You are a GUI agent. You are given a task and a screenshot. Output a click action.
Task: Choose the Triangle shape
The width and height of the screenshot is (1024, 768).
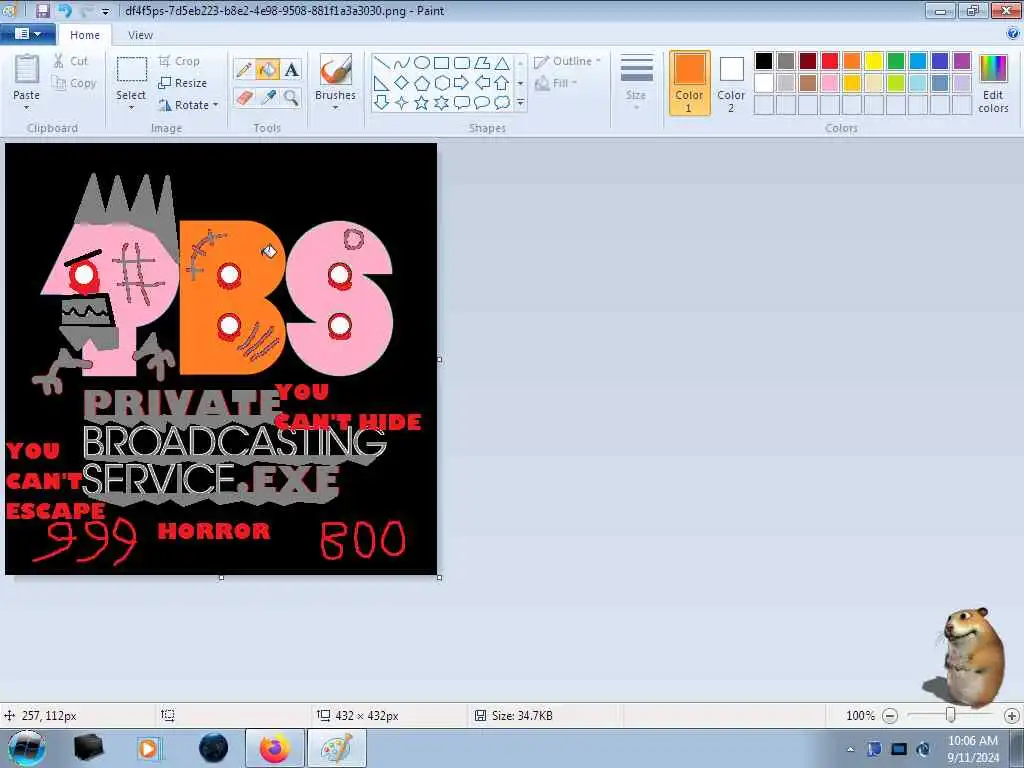[x=502, y=63]
